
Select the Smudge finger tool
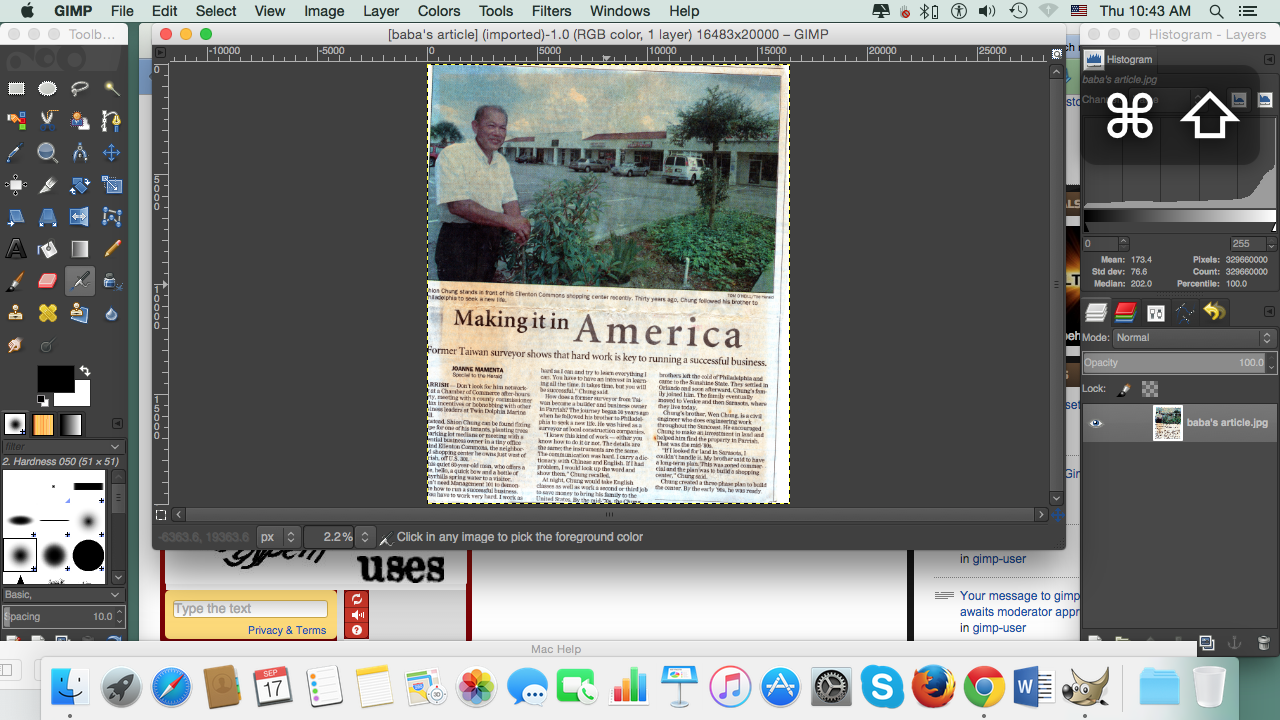pyautogui.click(x=16, y=345)
